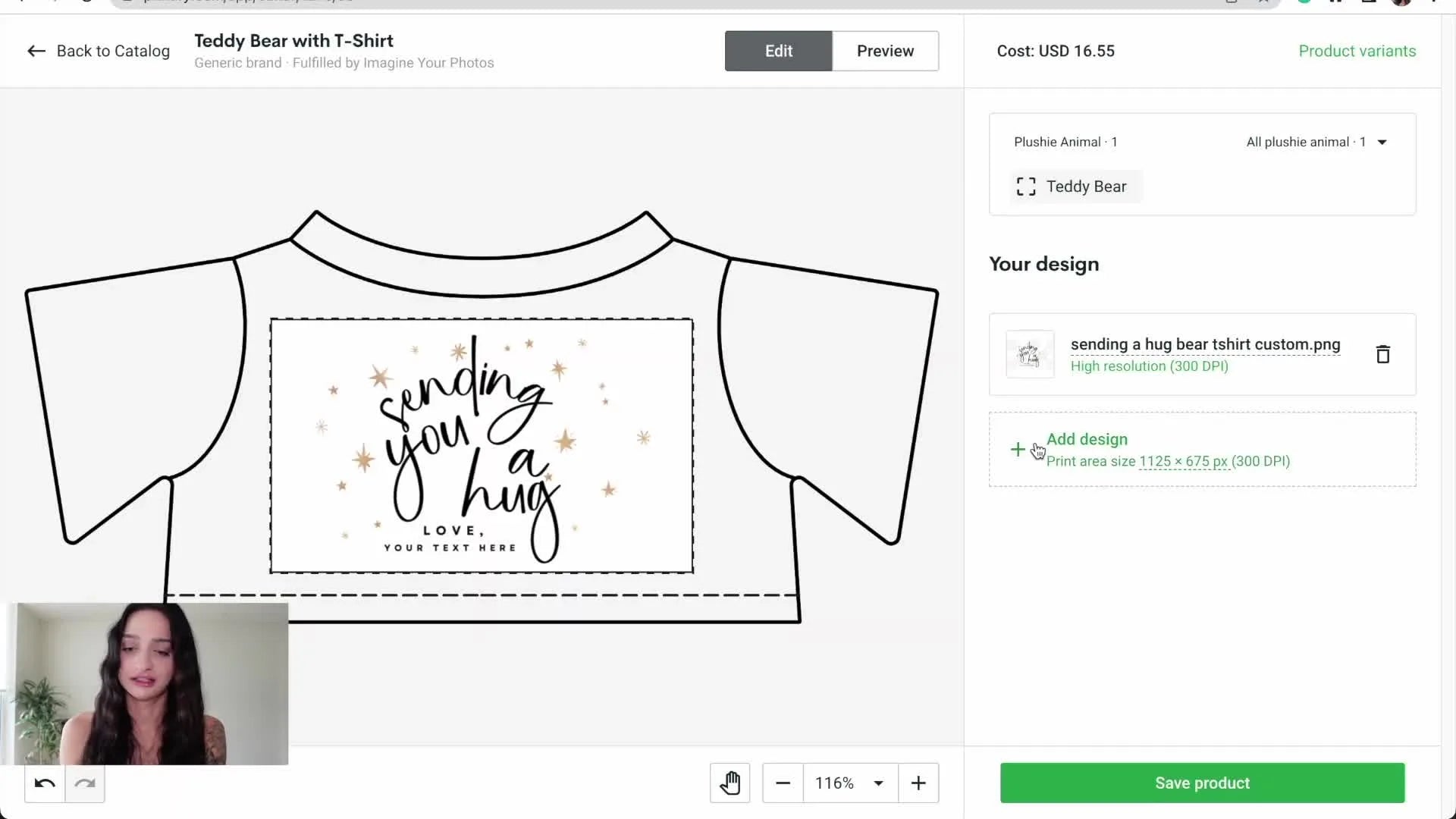Screen dimensions: 1456x819
Task: Click the uploaded design thumbnail
Action: tap(1029, 354)
